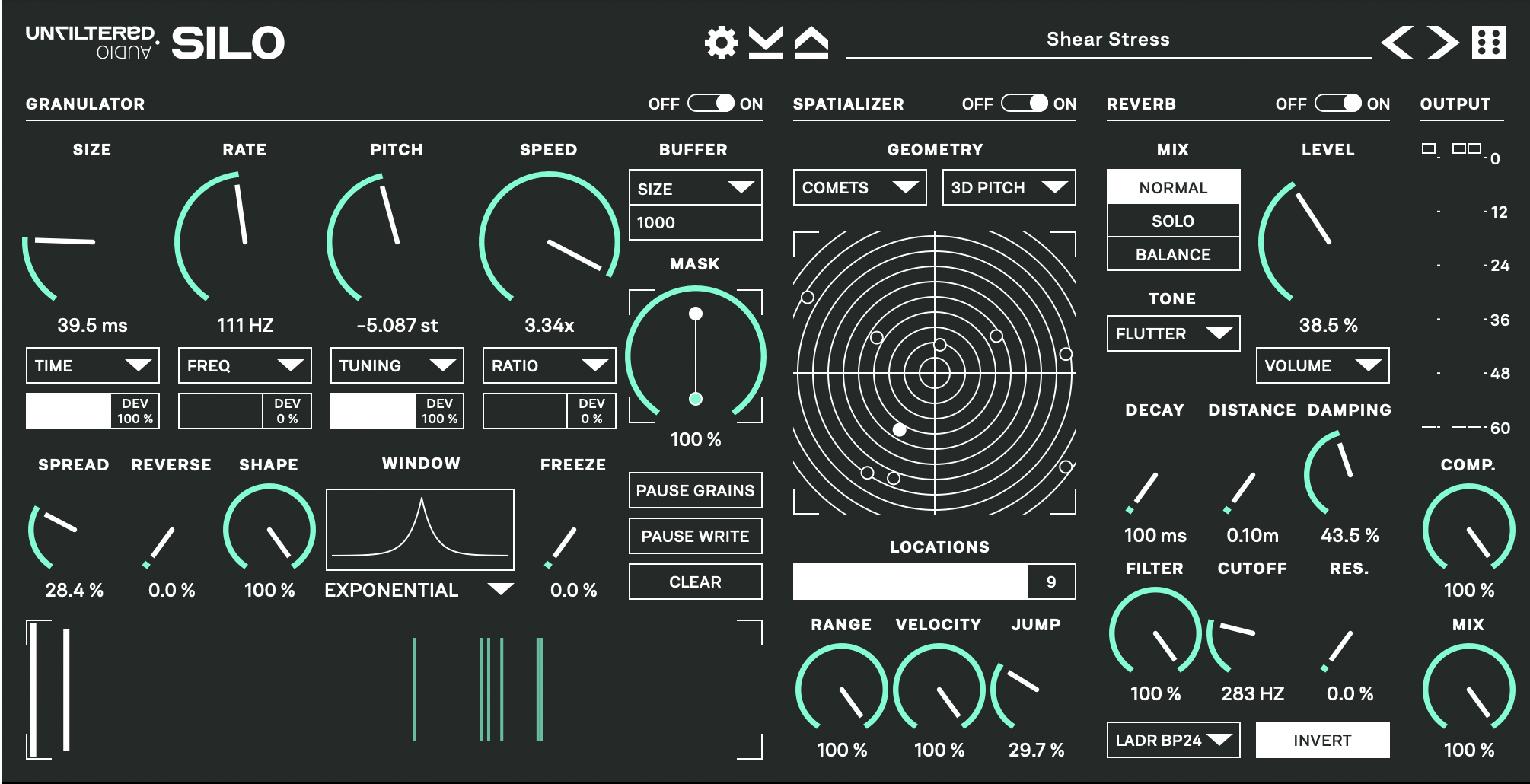This screenshot has height=784, width=1530.
Task: Adjust the Locations slider showing 9
Action: [934, 582]
